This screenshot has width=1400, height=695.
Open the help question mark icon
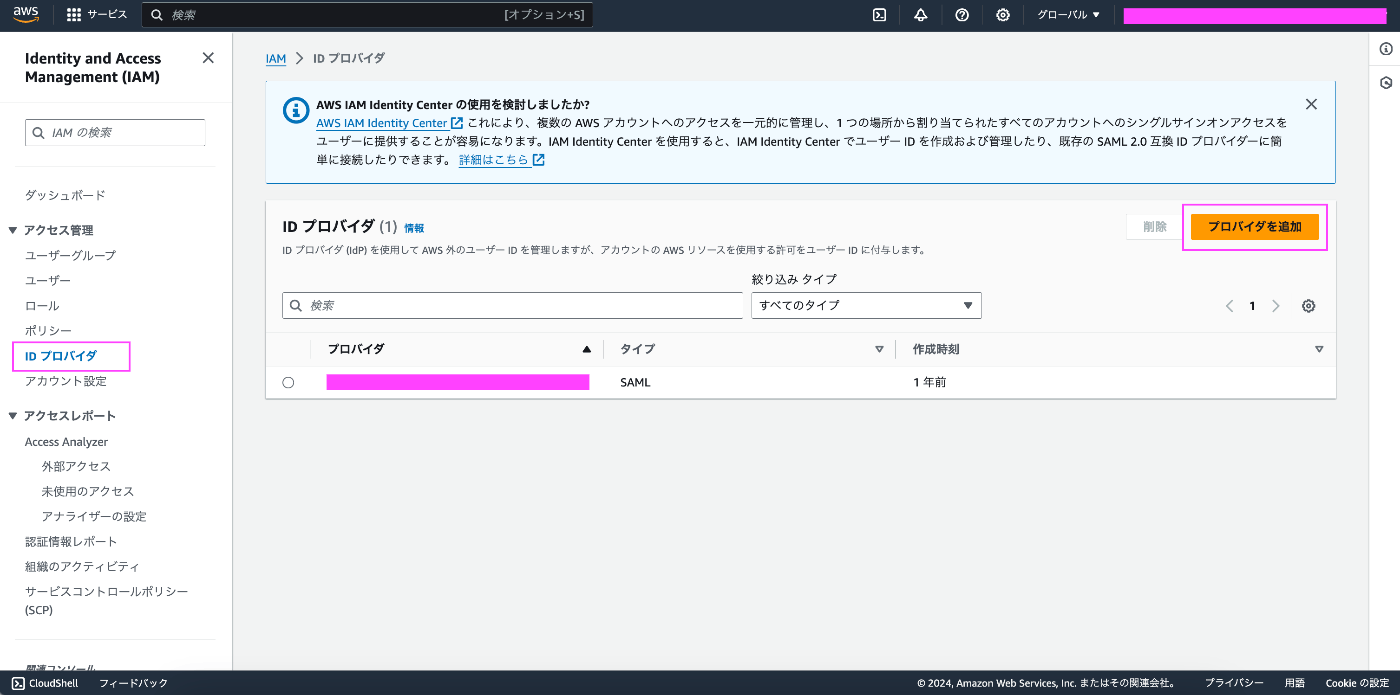pyautogui.click(x=962, y=15)
